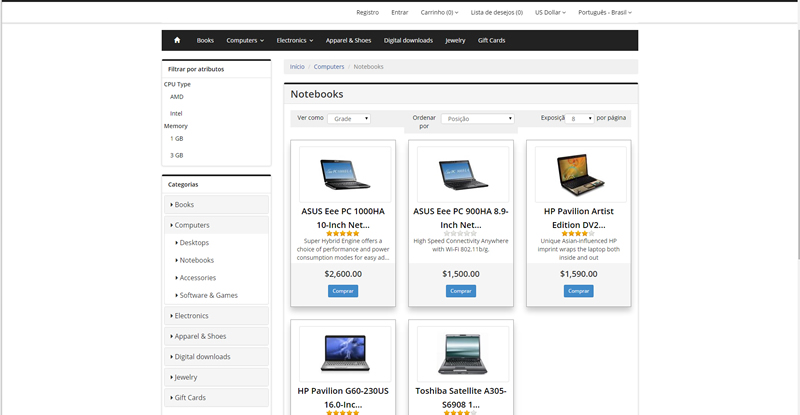Click star rating of ASUS Eee PC 1000HA
This screenshot has width=800, height=415.
tap(343, 234)
